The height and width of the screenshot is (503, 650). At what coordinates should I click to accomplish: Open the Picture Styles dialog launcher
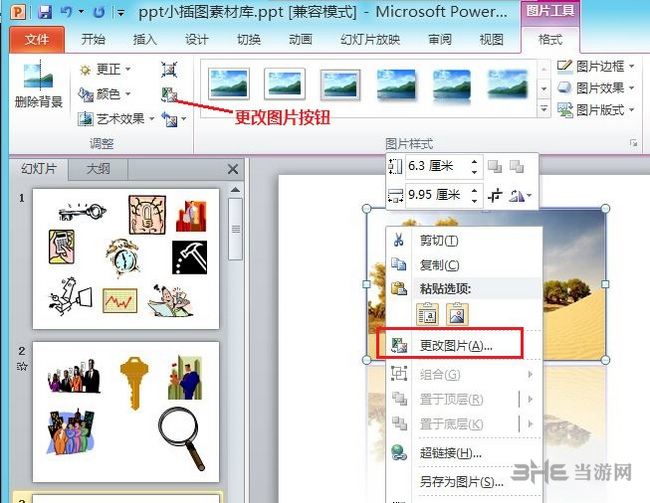tap(633, 143)
